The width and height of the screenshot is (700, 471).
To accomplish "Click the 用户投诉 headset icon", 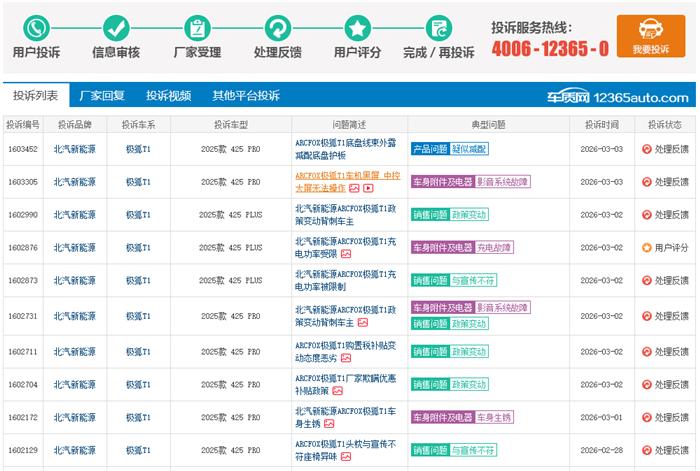I will [36, 27].
